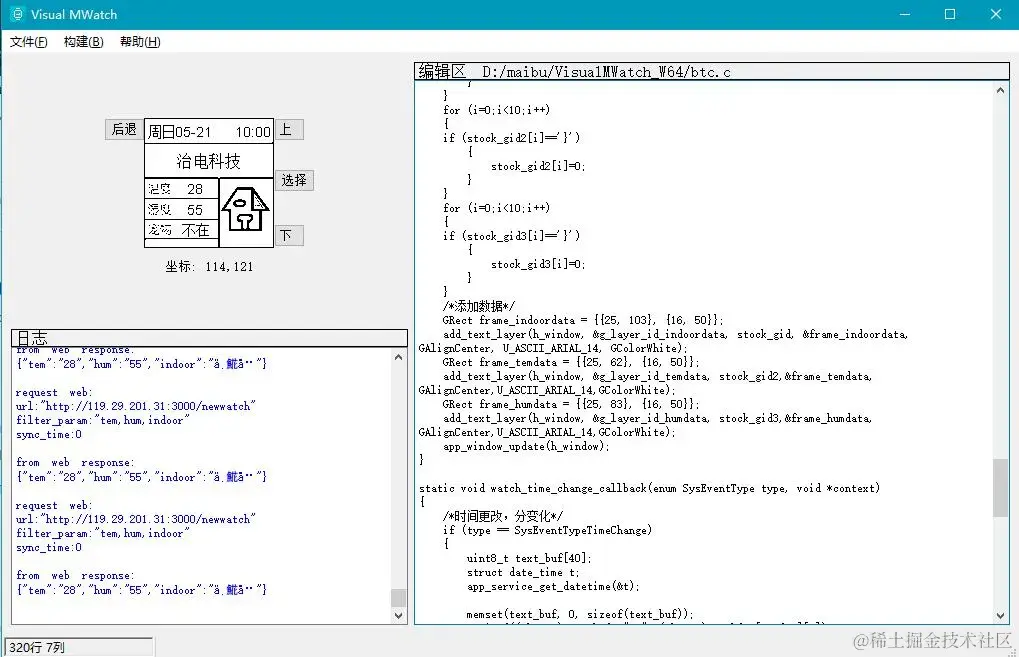Click the GRect frame_humdata code line
The height and width of the screenshot is (657, 1019).
pyautogui.click(x=571, y=404)
